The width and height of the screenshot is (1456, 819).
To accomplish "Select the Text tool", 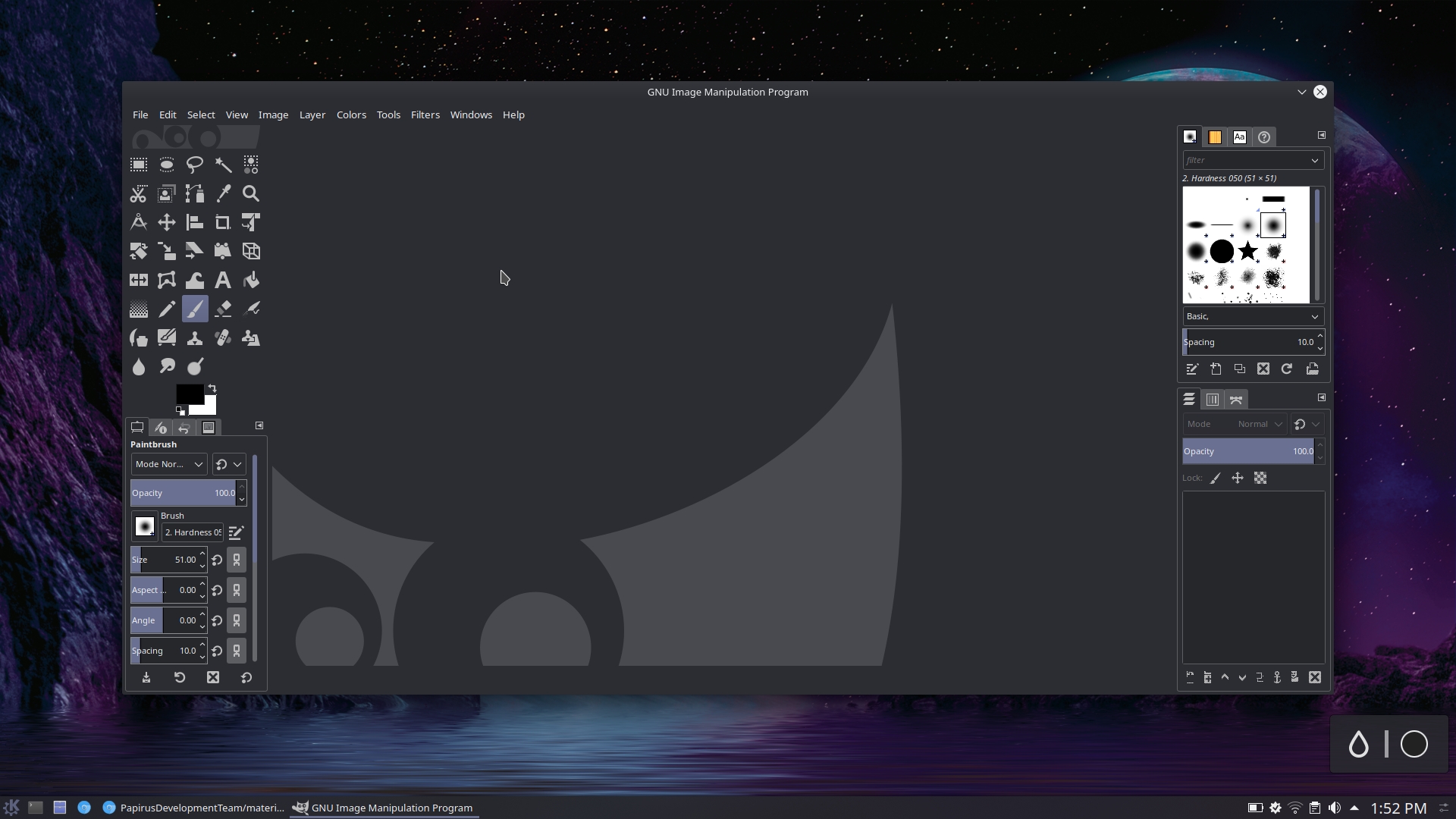I will tap(223, 280).
